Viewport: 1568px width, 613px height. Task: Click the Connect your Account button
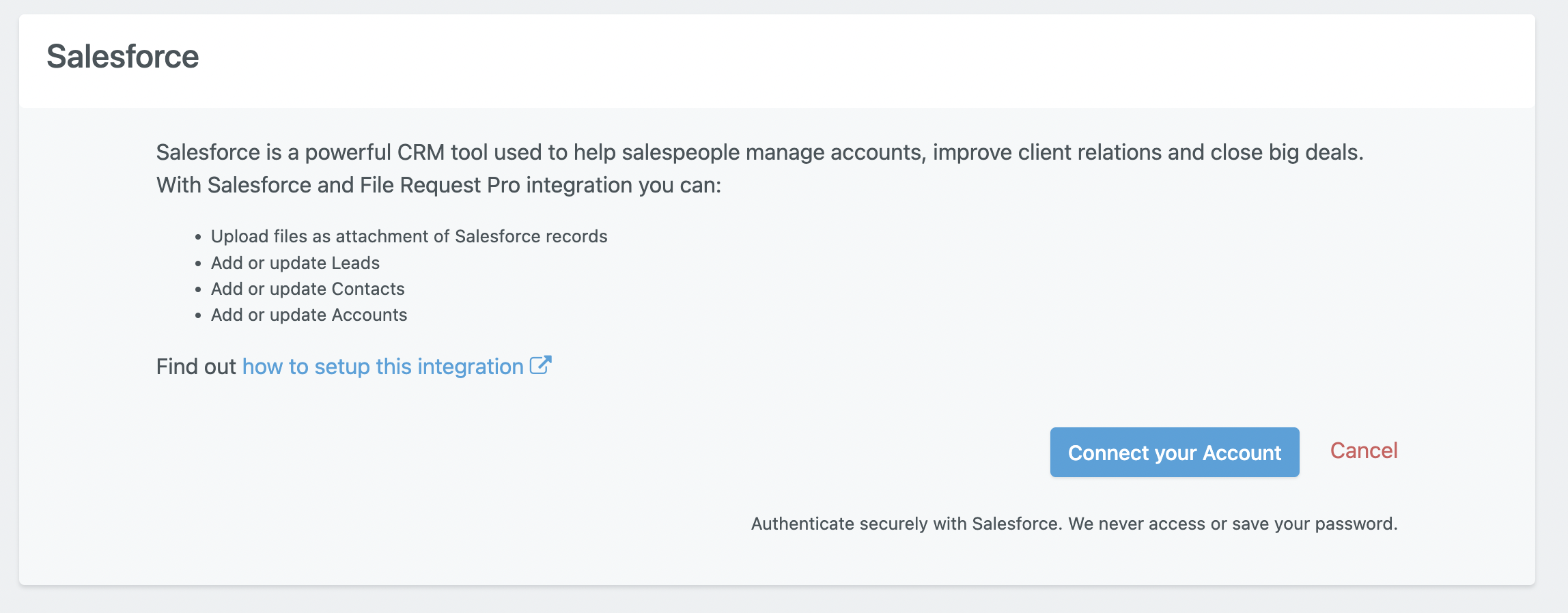click(x=1175, y=452)
